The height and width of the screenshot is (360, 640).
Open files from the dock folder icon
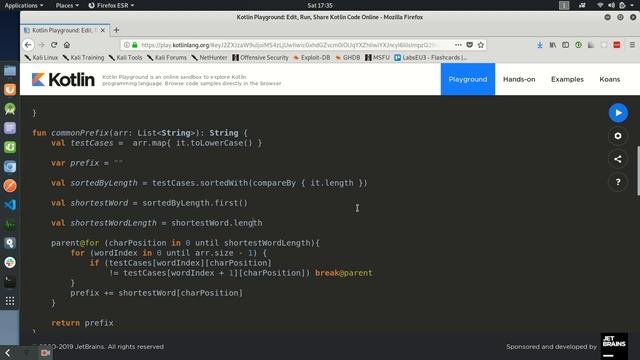tap(10, 71)
